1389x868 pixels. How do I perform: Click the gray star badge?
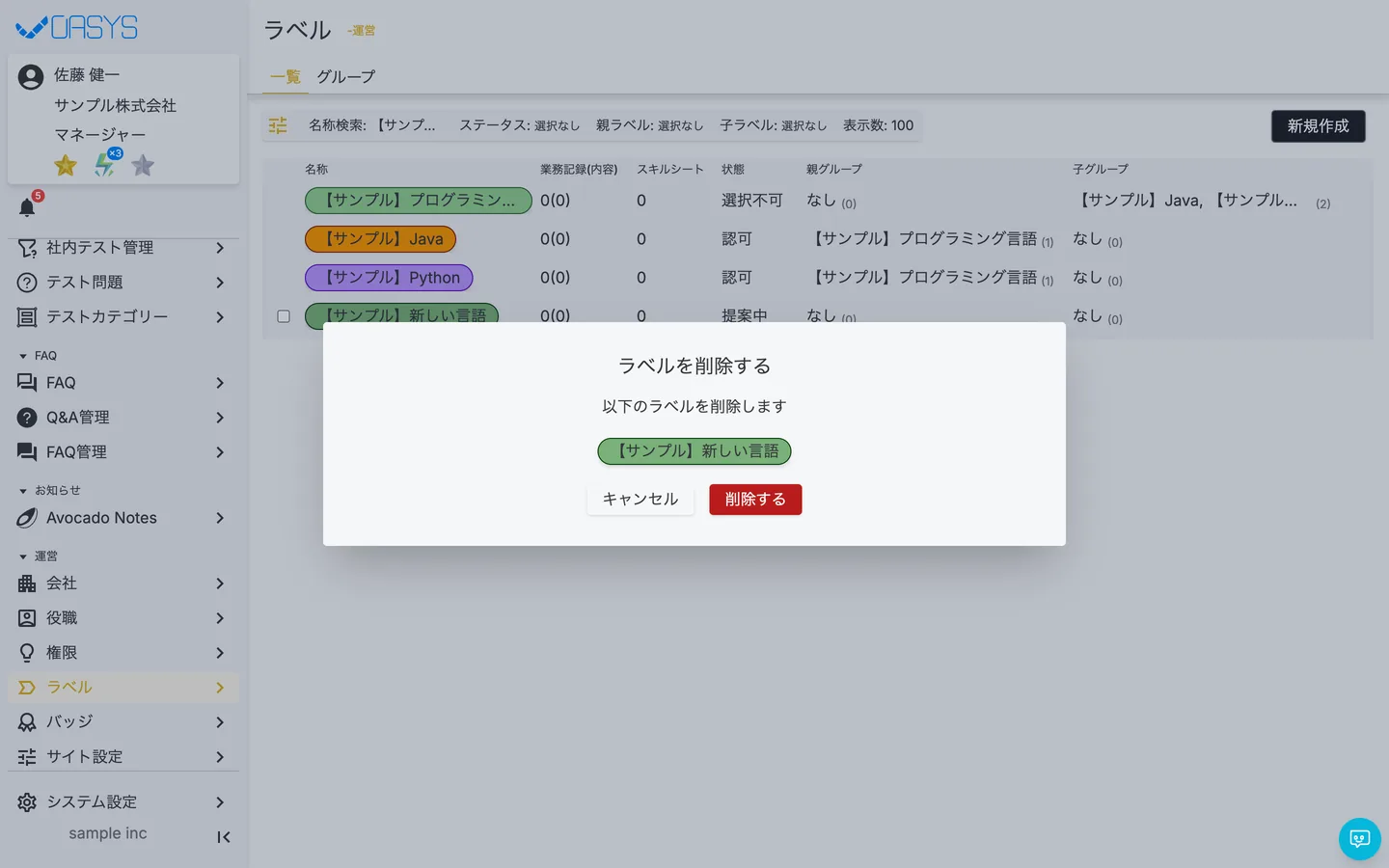pyautogui.click(x=143, y=166)
